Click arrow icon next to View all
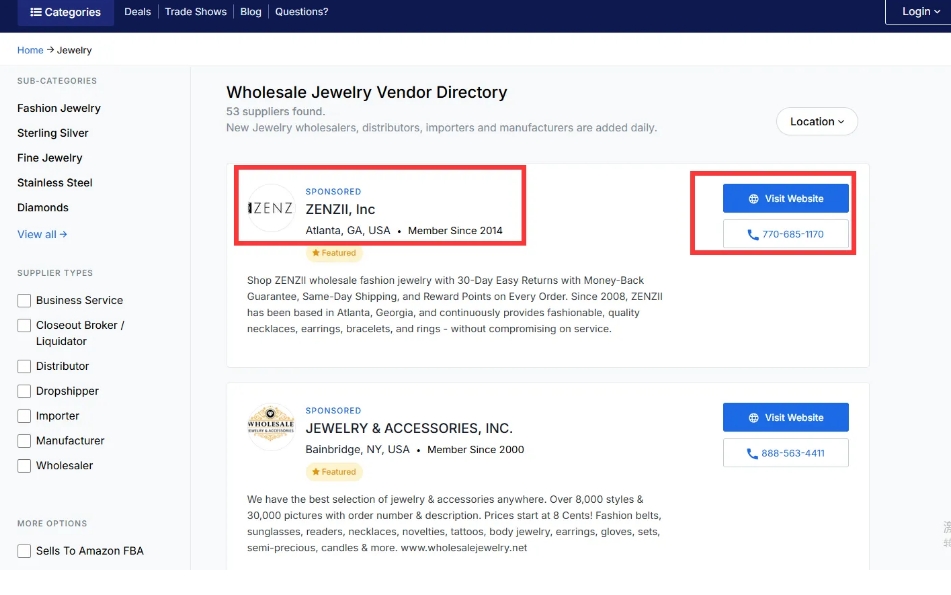 tap(63, 234)
